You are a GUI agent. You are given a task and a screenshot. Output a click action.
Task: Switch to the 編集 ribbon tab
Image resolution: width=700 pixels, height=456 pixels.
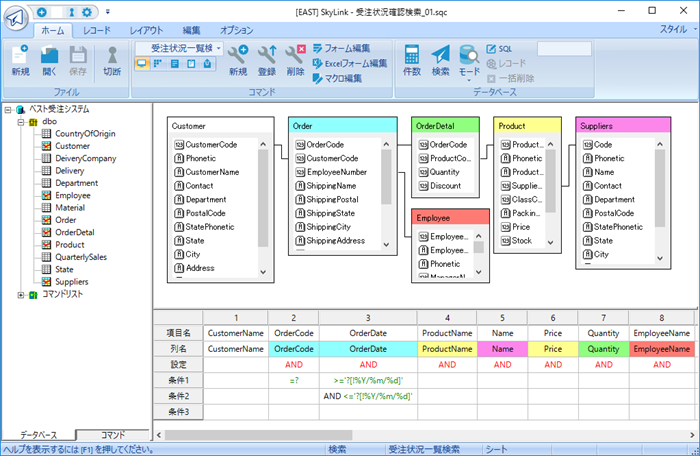(x=192, y=30)
